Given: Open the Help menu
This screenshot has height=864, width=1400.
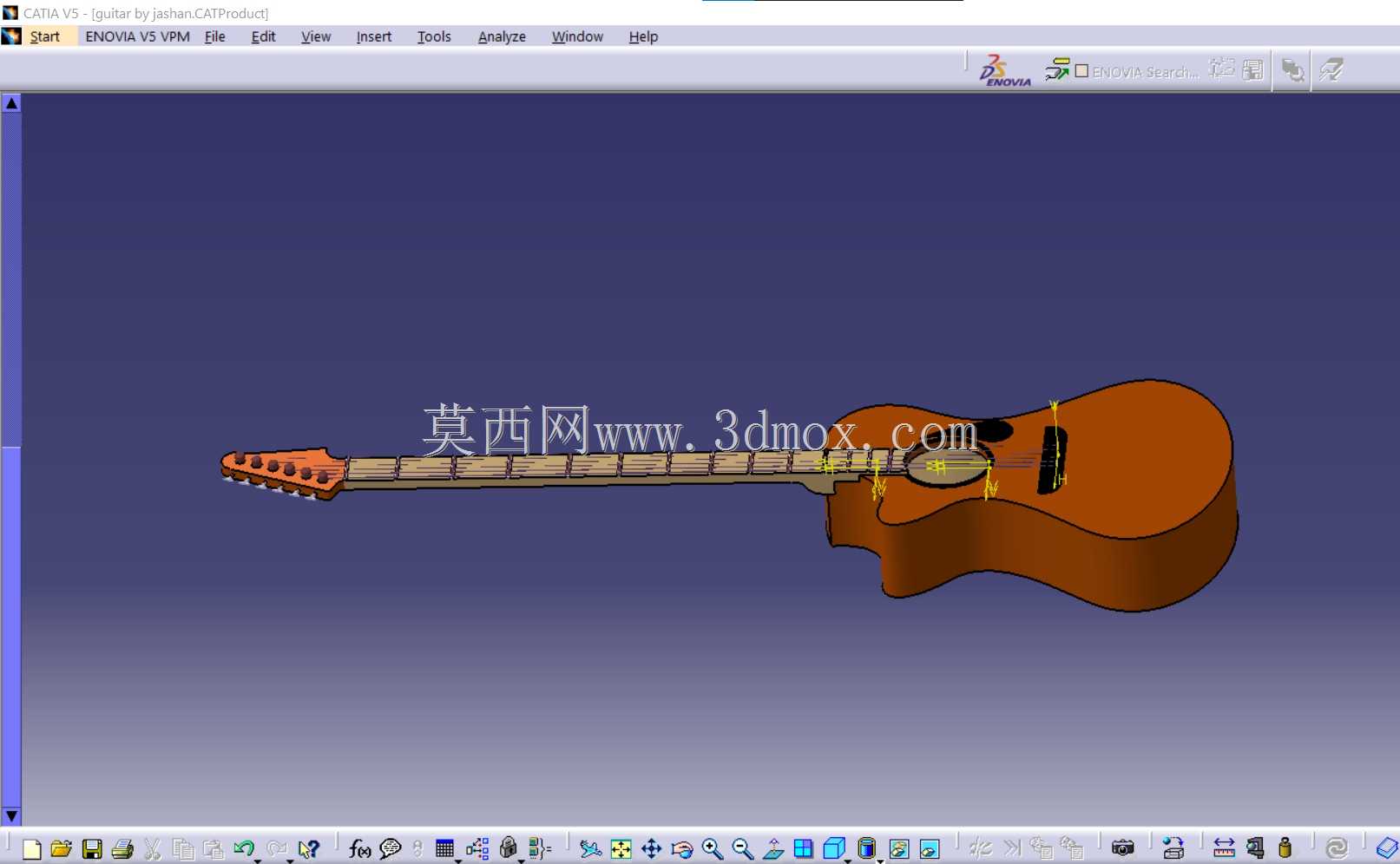Looking at the screenshot, I should [x=643, y=36].
